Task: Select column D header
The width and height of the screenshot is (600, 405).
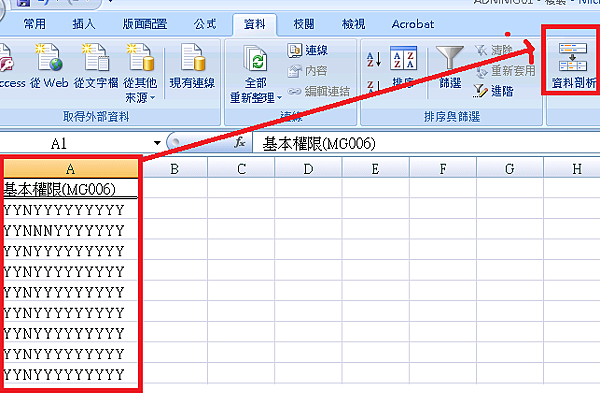Action: tap(308, 169)
